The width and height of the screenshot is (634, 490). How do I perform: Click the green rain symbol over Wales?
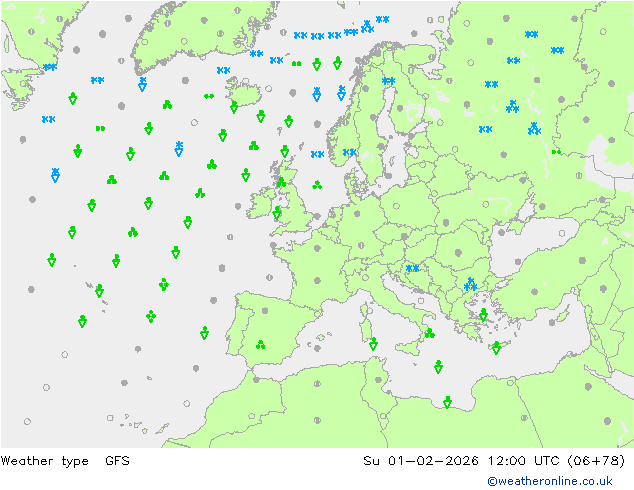(x=277, y=213)
